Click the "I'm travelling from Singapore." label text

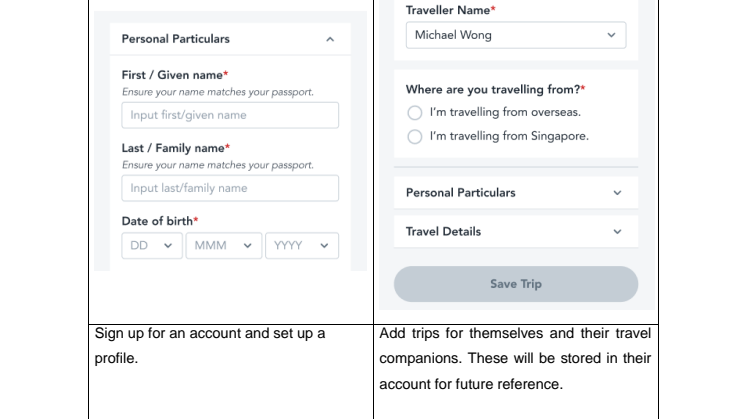click(509, 136)
